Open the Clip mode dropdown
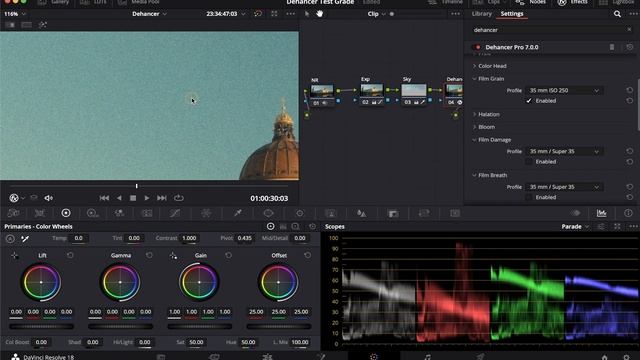The image size is (640, 360). (x=376, y=14)
